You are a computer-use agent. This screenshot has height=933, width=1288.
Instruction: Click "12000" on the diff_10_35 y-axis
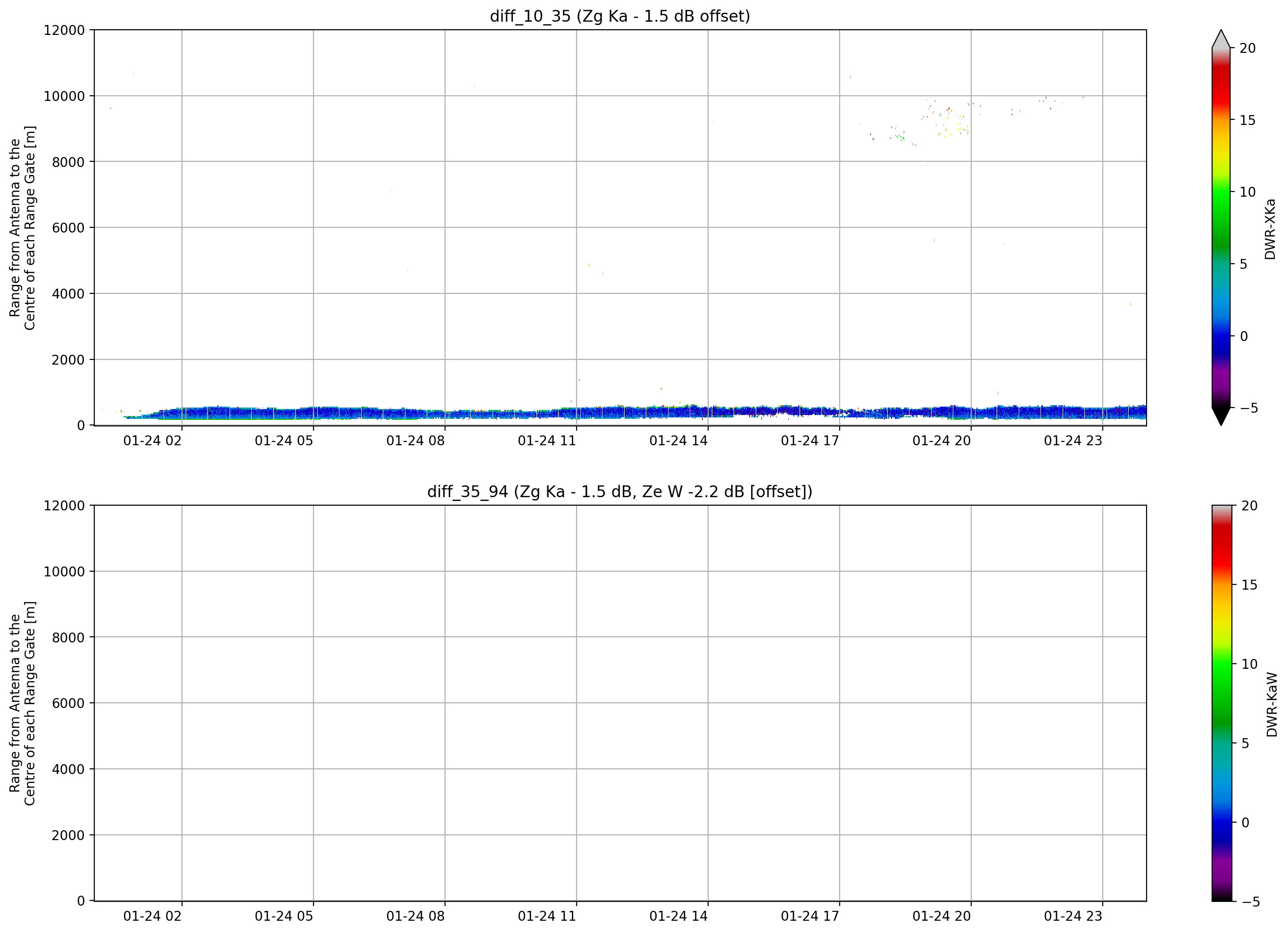tap(64, 30)
